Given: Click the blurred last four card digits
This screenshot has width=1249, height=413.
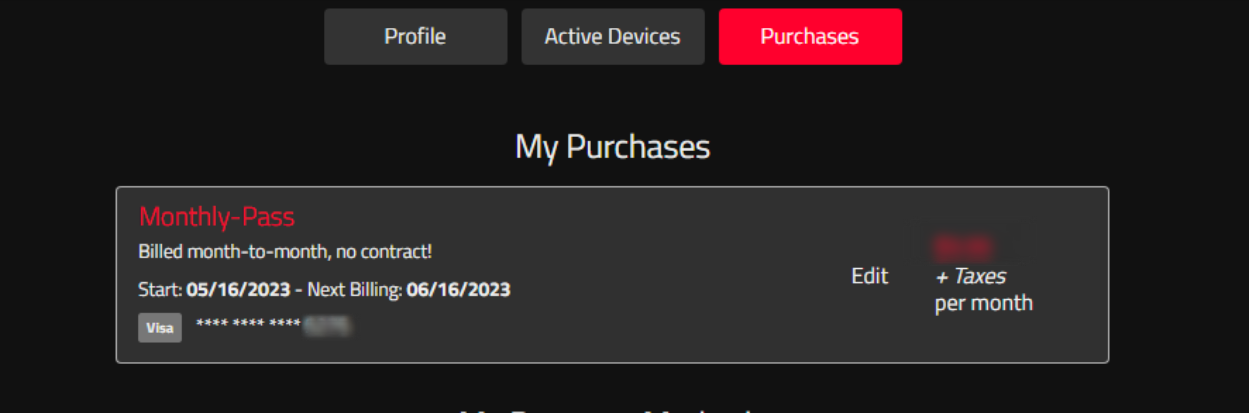Looking at the screenshot, I should 328,326.
